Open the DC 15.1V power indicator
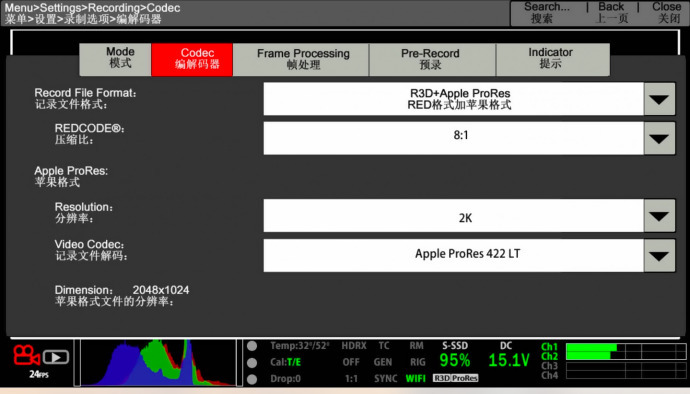 (508, 355)
